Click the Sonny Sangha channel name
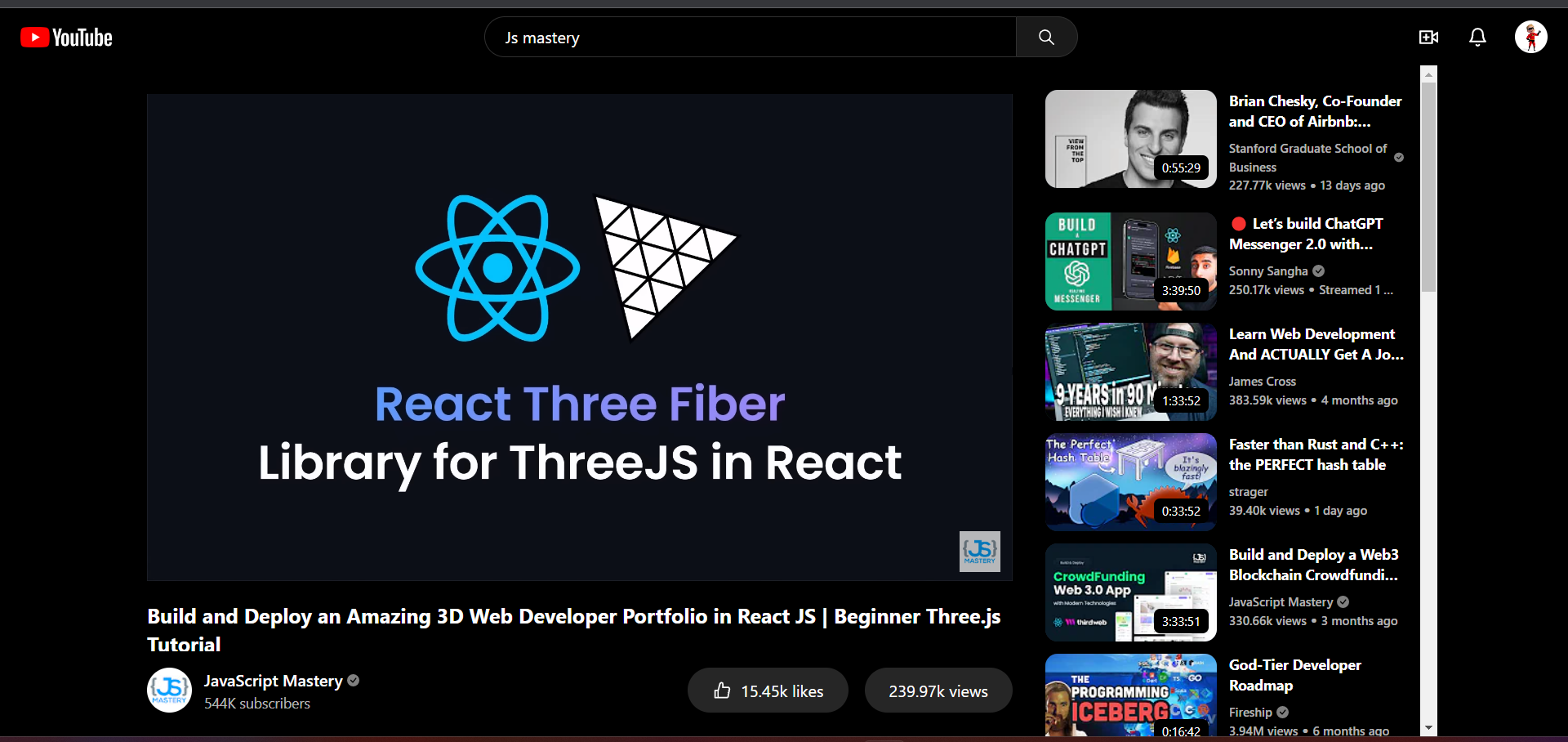This screenshot has height=742, width=1568. coord(1268,270)
